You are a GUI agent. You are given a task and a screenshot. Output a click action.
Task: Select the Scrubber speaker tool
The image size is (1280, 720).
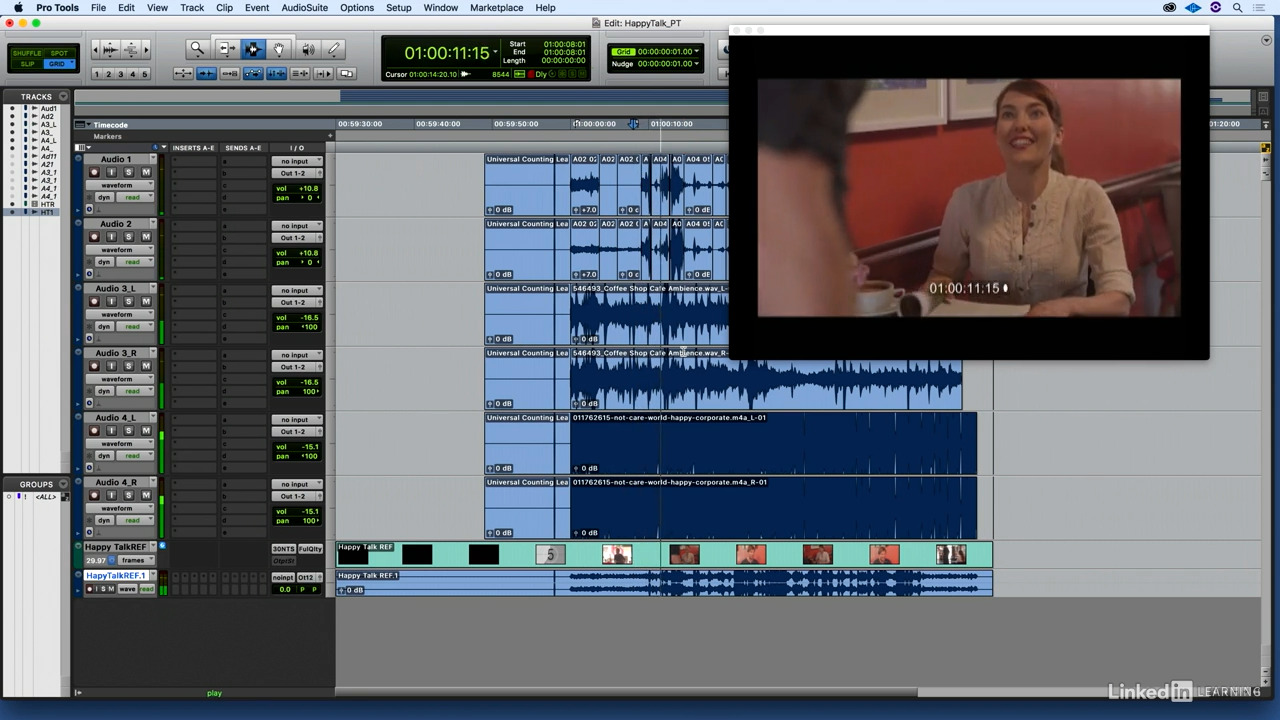[x=308, y=49]
